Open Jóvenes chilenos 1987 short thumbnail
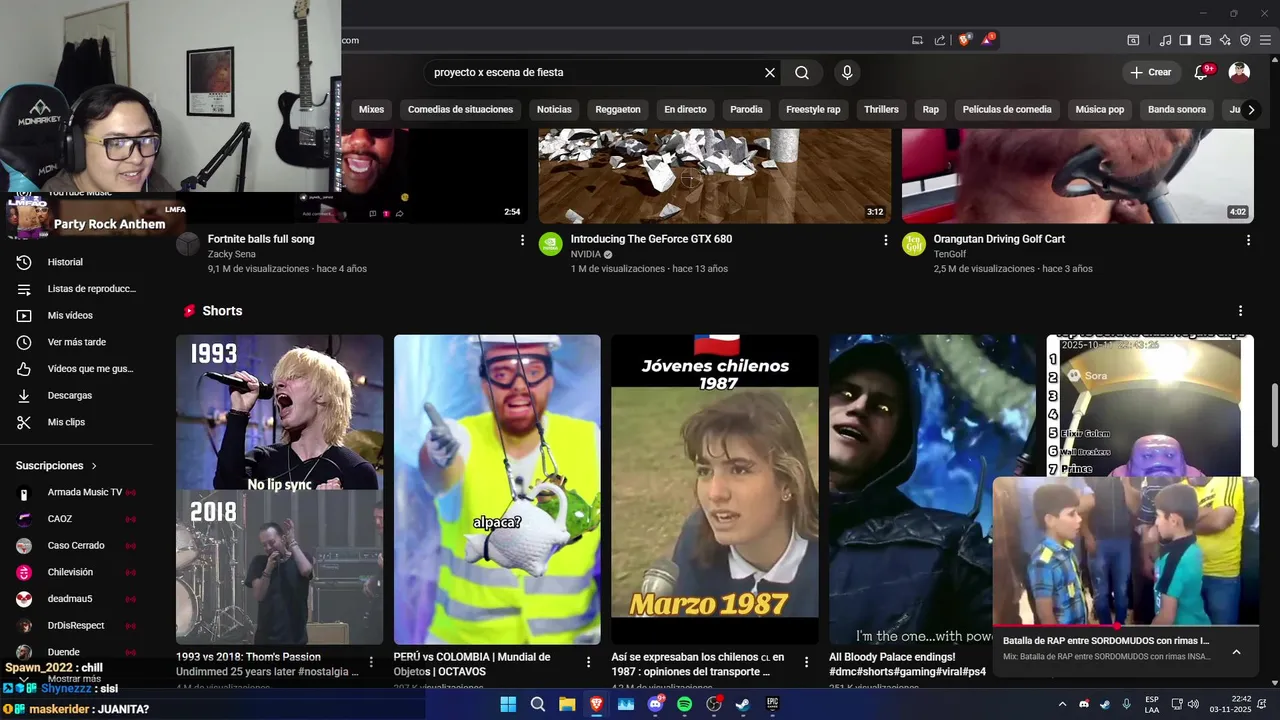This screenshot has width=1280, height=720. 715,490
